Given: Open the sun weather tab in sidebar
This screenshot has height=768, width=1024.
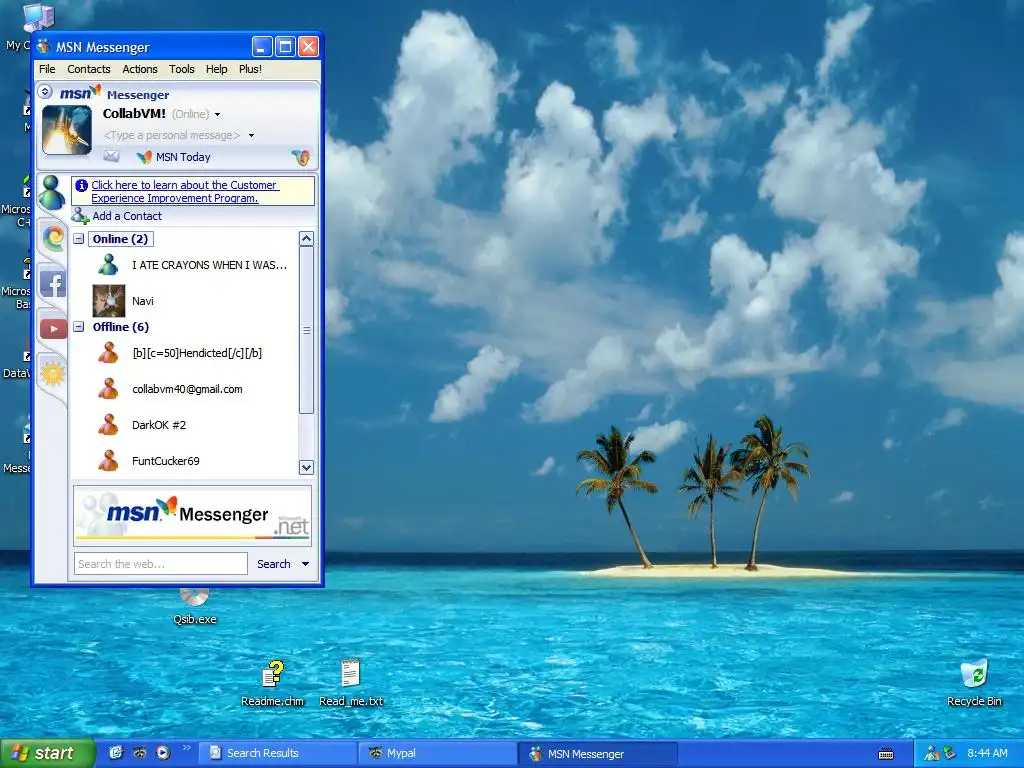Looking at the screenshot, I should coord(53,374).
